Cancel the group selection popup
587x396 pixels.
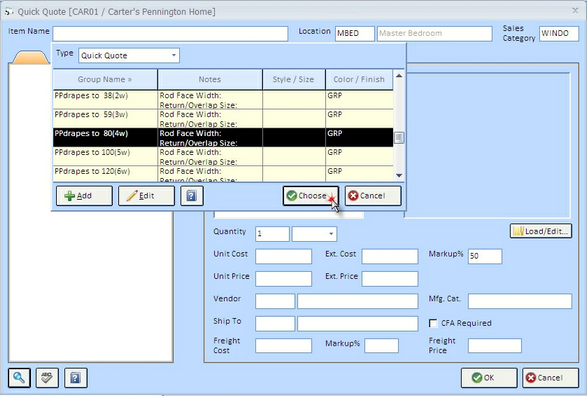373,196
